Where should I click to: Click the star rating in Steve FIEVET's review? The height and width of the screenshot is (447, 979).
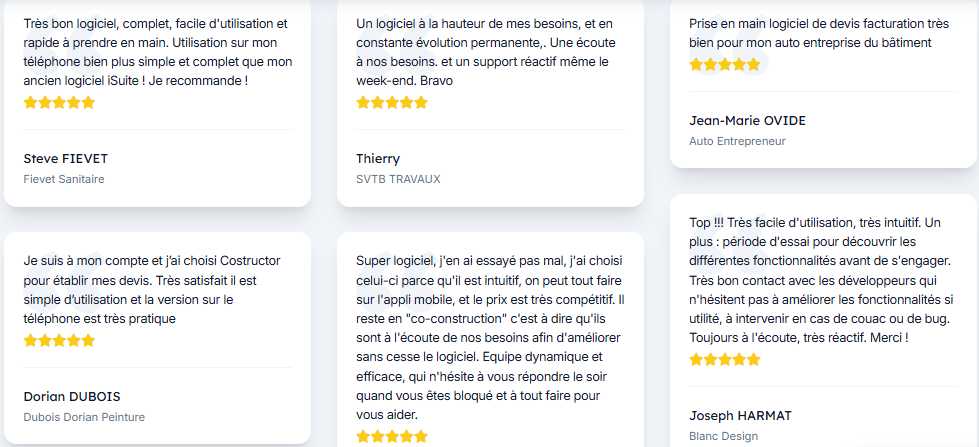click(59, 102)
